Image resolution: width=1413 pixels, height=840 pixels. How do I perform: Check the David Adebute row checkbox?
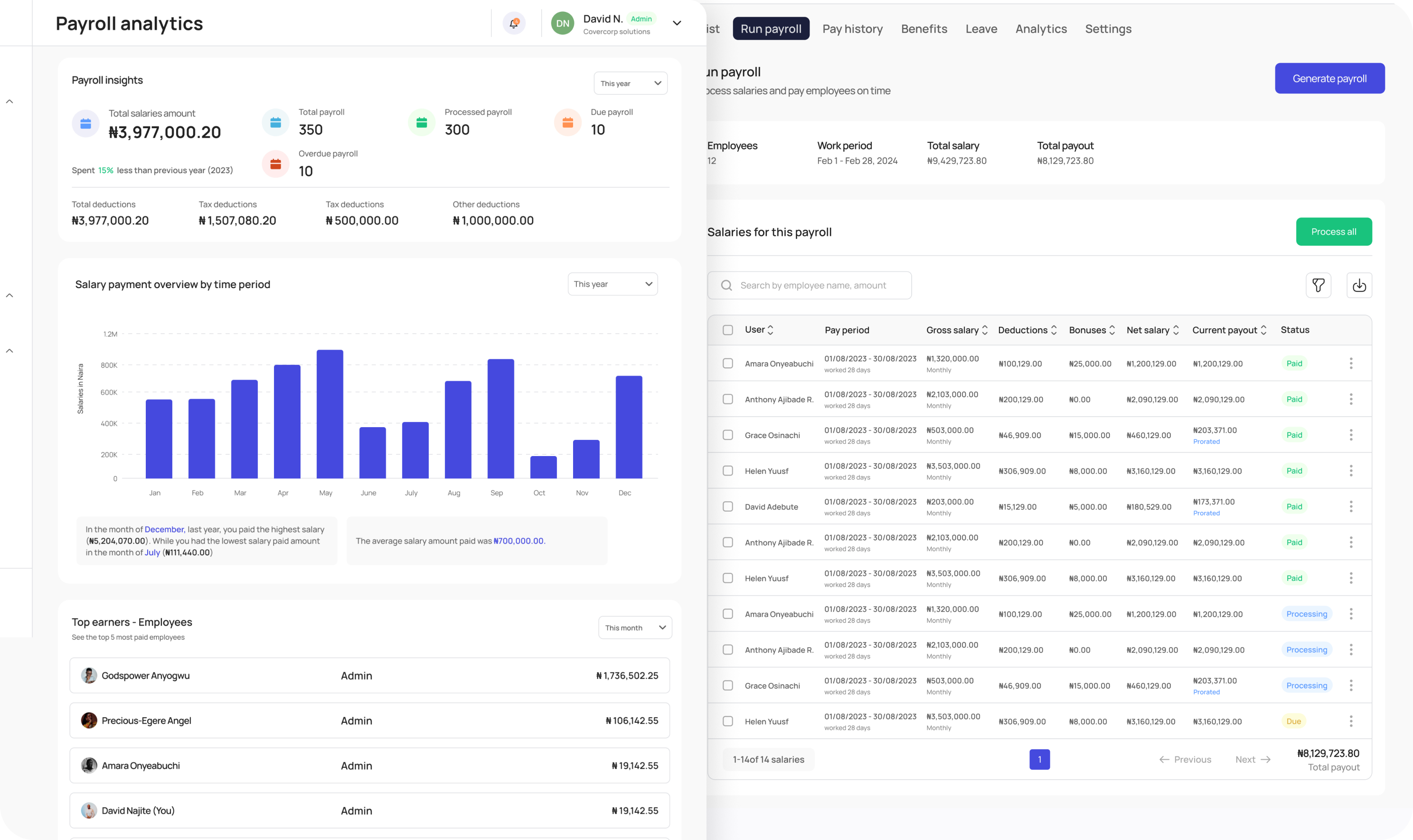(x=728, y=506)
